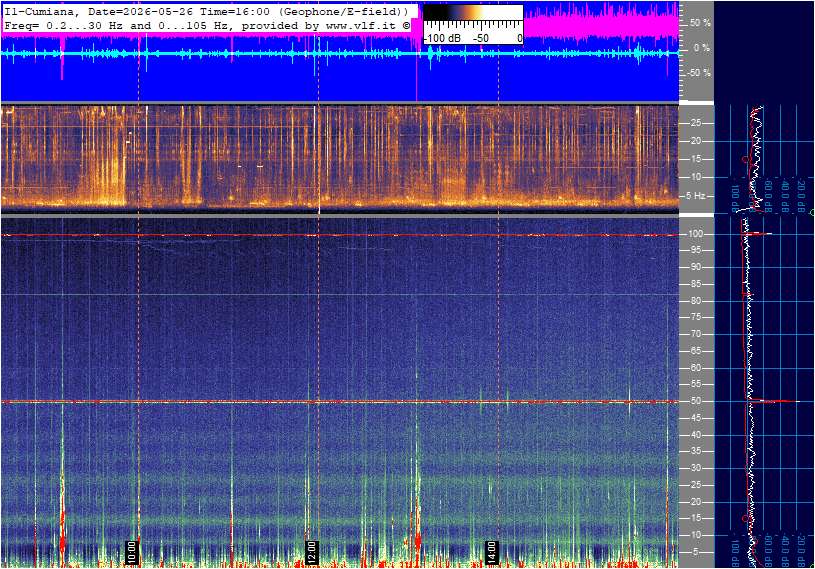Click the 80 frequency axis label
Screen dimensions: 815x569
tap(695, 301)
